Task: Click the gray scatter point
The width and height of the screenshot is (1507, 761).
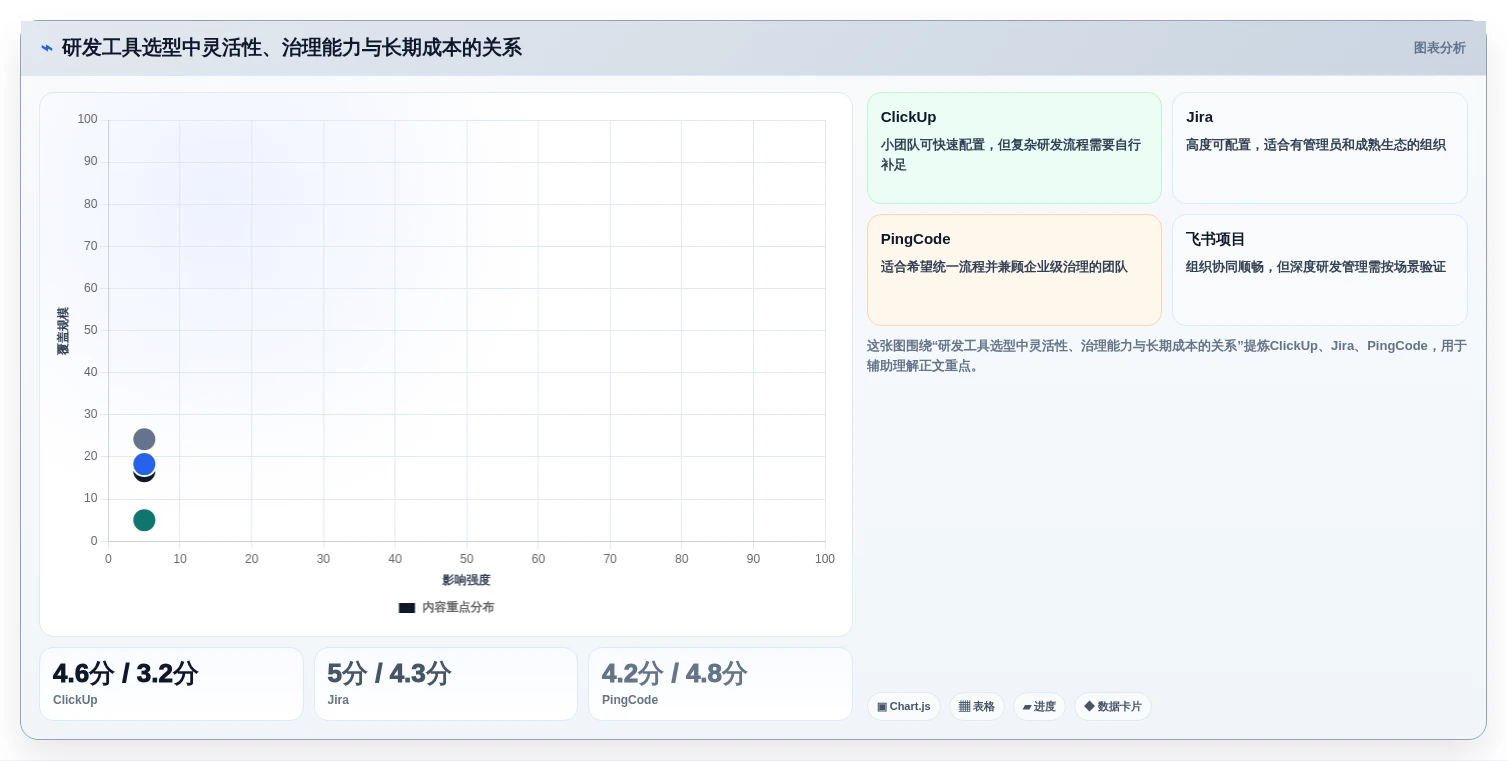Action: point(144,439)
